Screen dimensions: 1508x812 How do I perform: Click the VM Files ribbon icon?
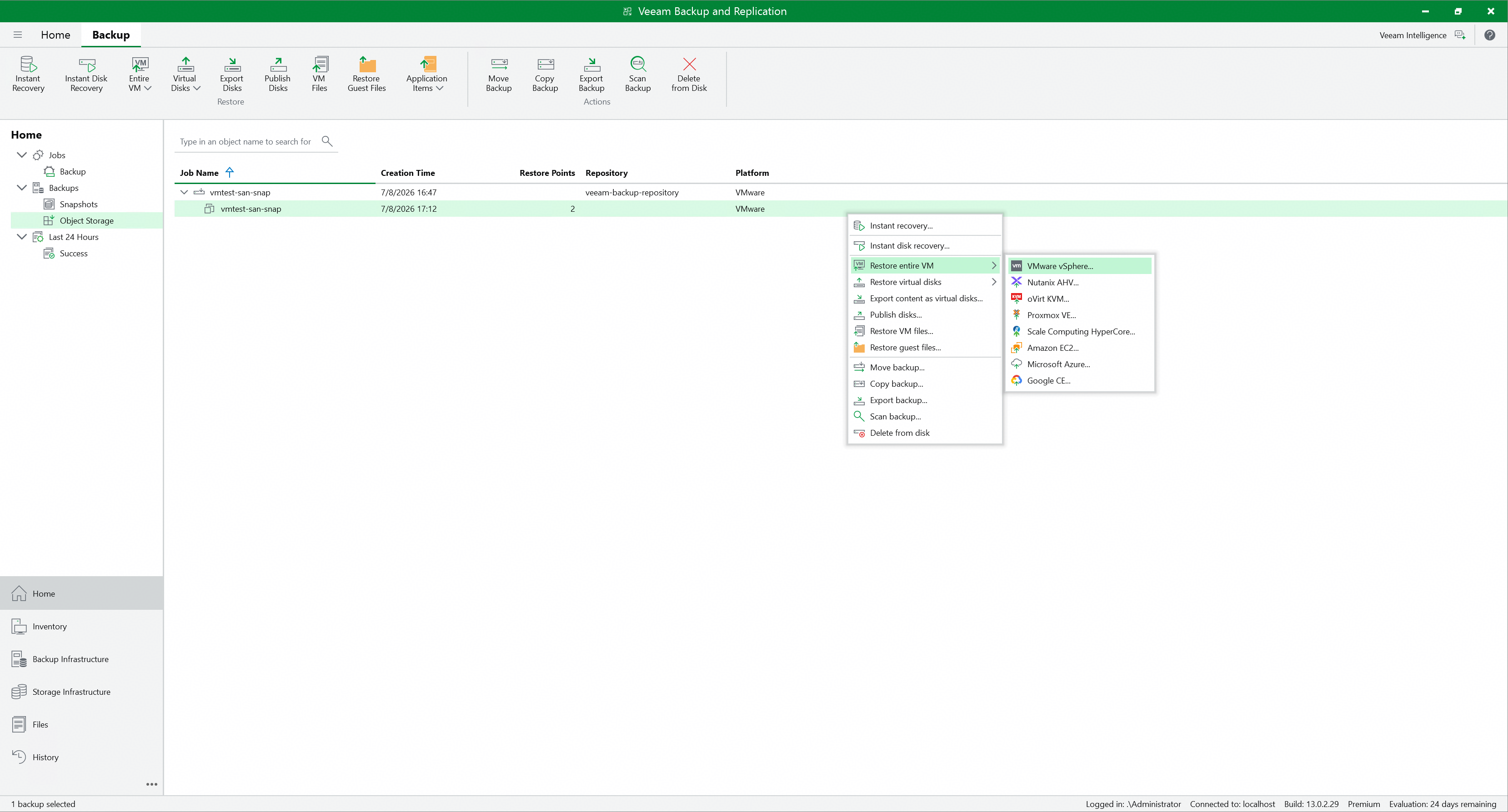tap(320, 65)
